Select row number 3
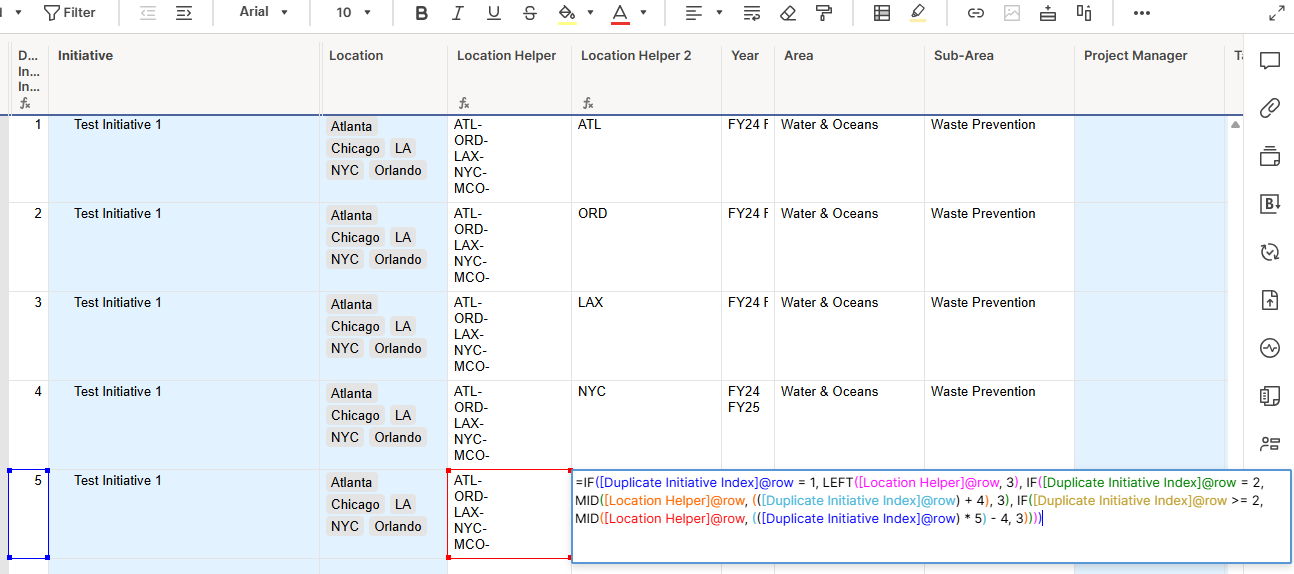The image size is (1294, 574). (29, 336)
